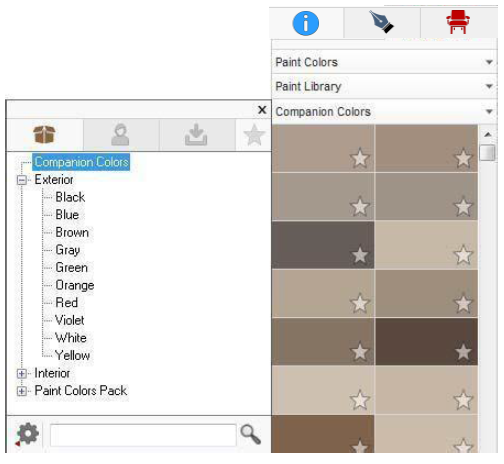The image size is (504, 464).
Task: Open the gear settings icon
Action: [27, 434]
